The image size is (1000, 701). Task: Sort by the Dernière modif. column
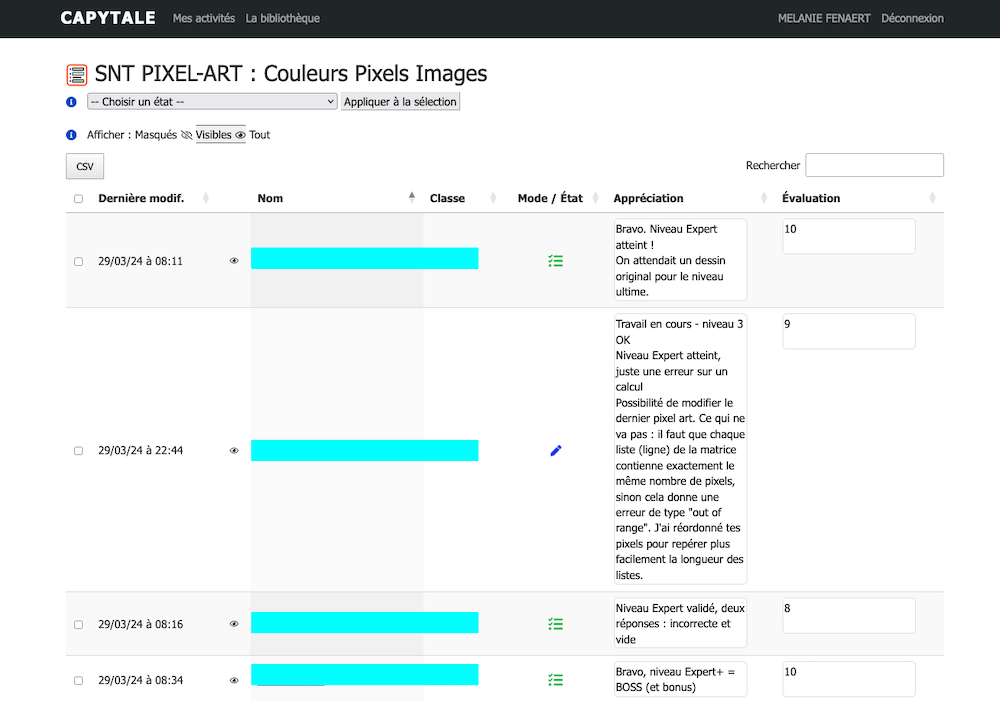pos(141,198)
